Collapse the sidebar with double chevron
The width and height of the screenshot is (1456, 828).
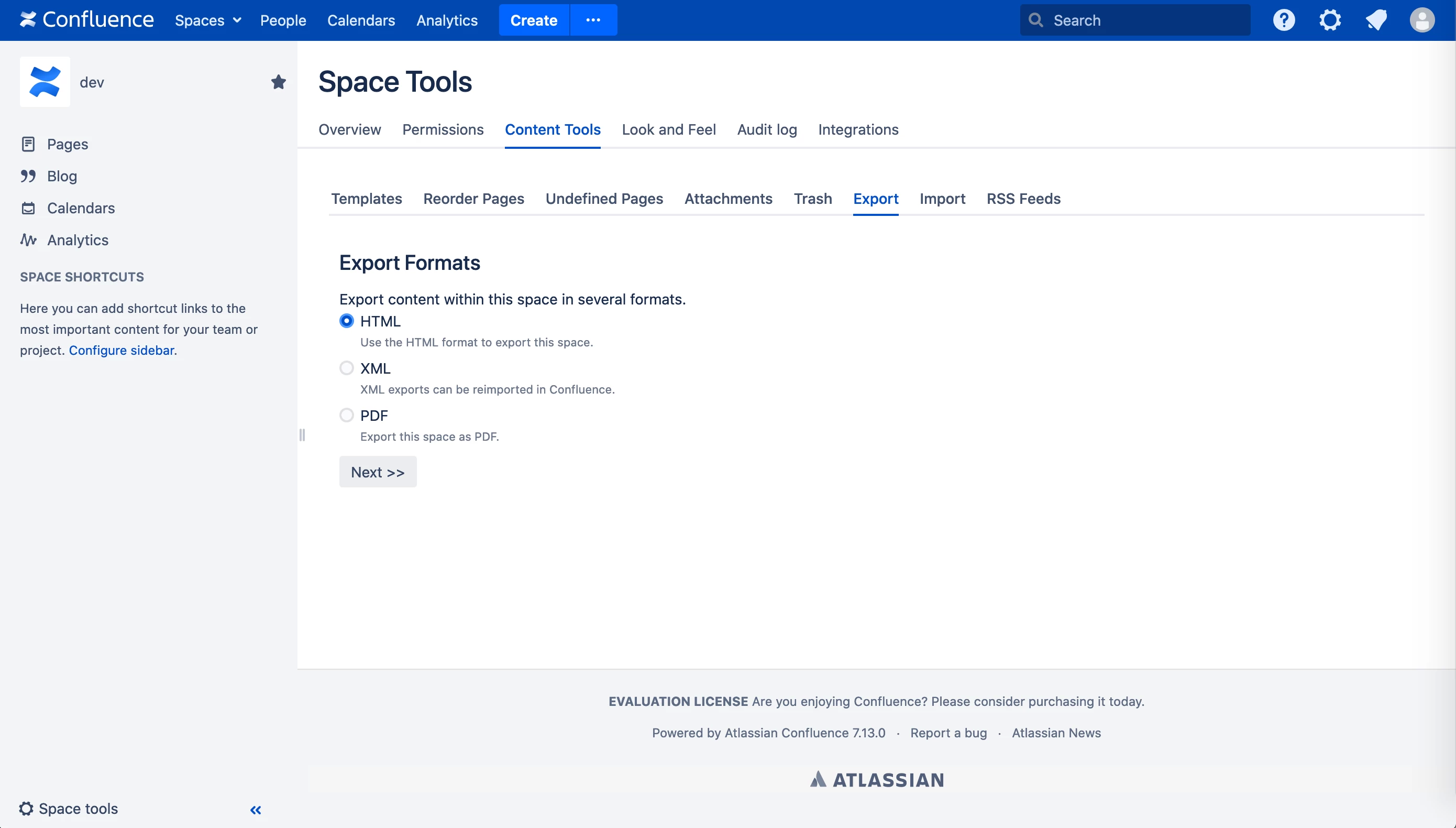[x=256, y=810]
